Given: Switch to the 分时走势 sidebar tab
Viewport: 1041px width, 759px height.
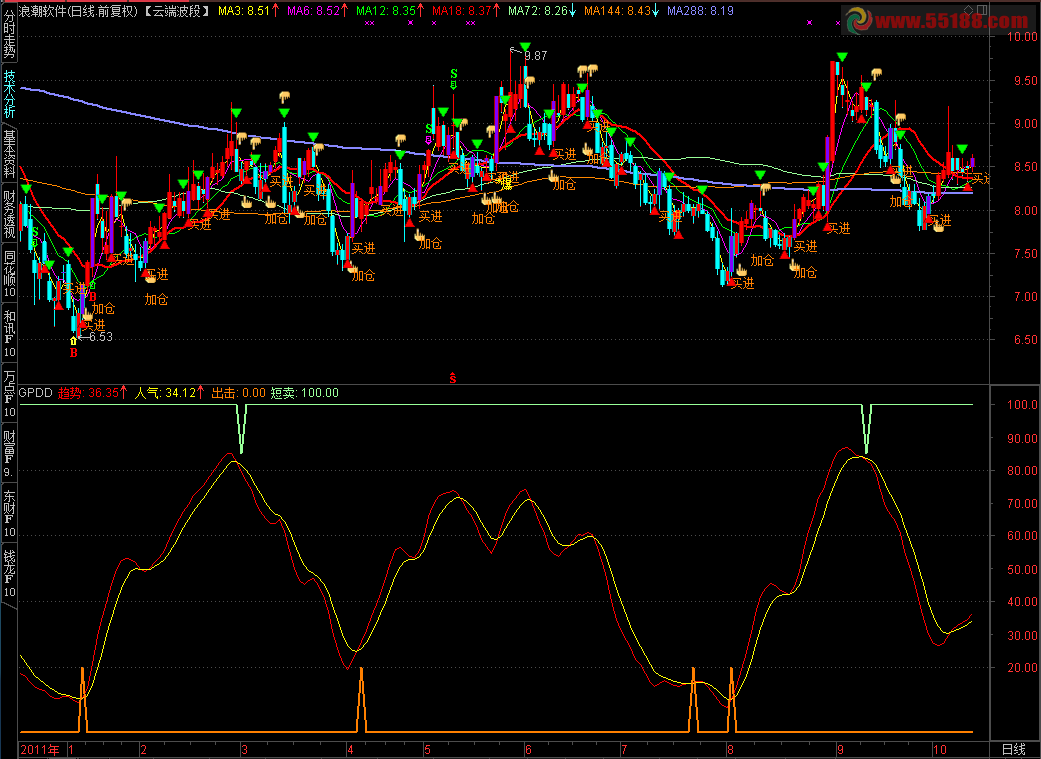Looking at the screenshot, I should [9, 32].
